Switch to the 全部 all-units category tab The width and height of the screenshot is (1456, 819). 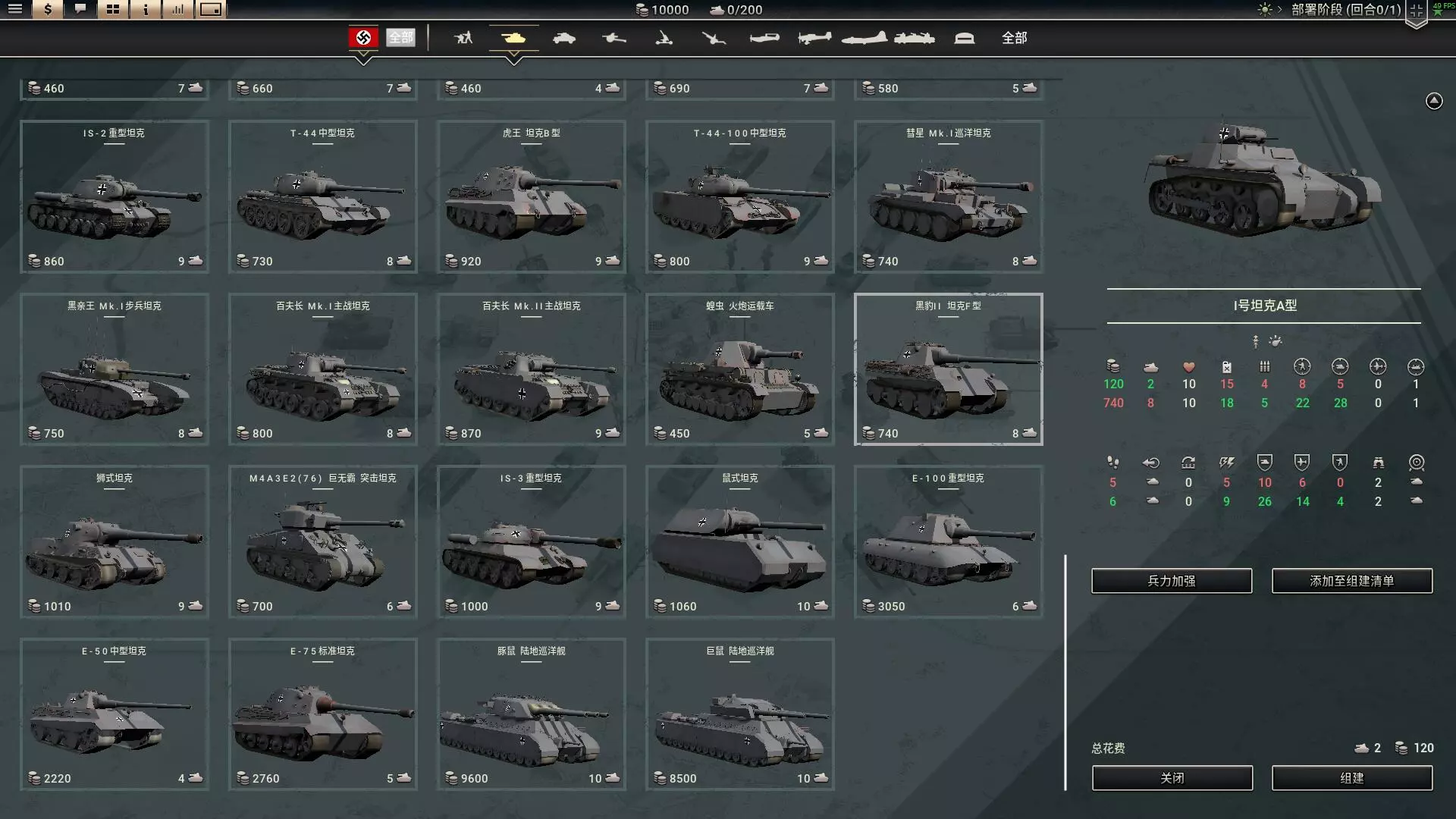[1014, 38]
